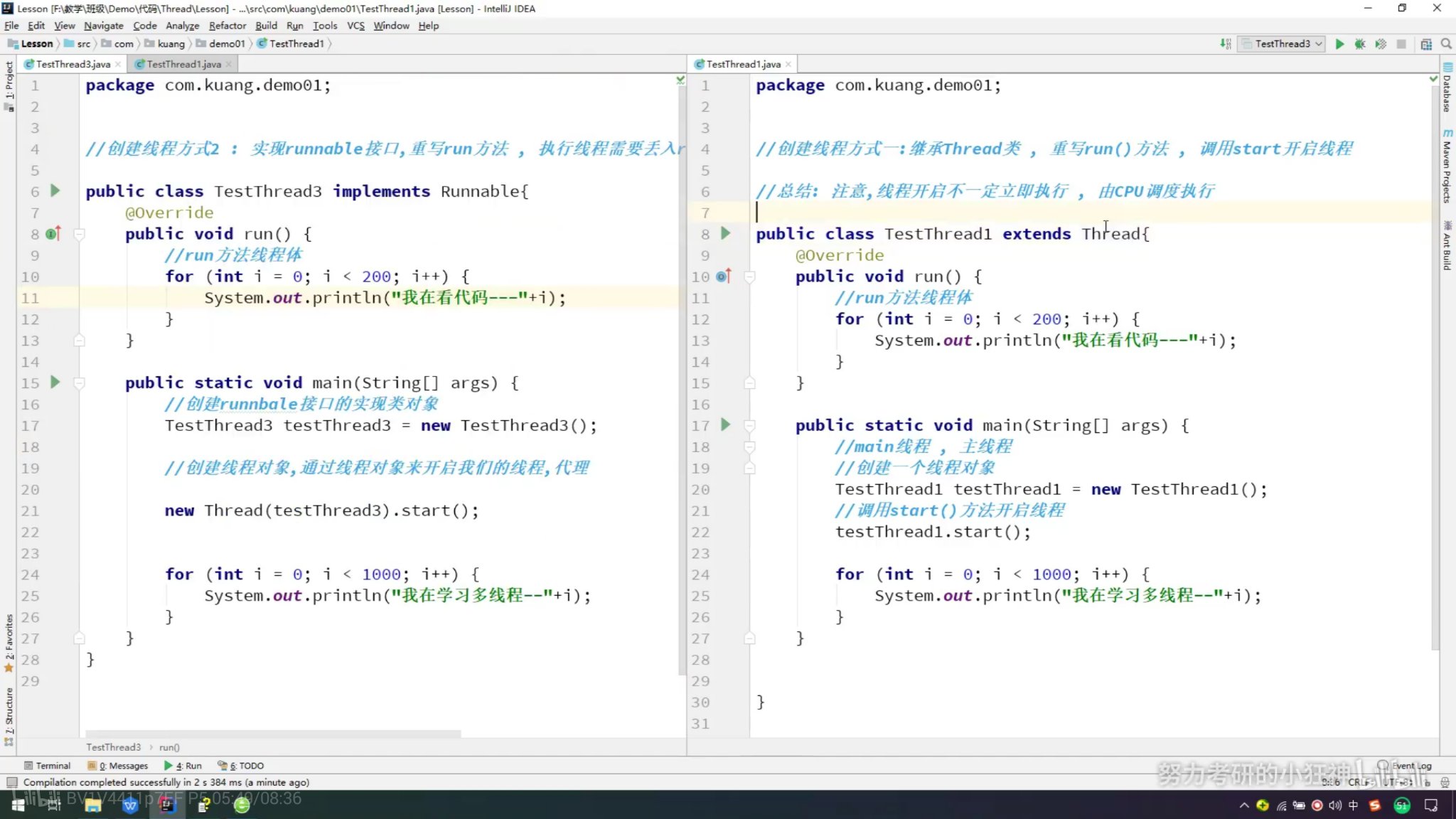Click the volume icon in system tray
Image resolution: width=1456 pixels, height=819 pixels.
click(x=1335, y=805)
